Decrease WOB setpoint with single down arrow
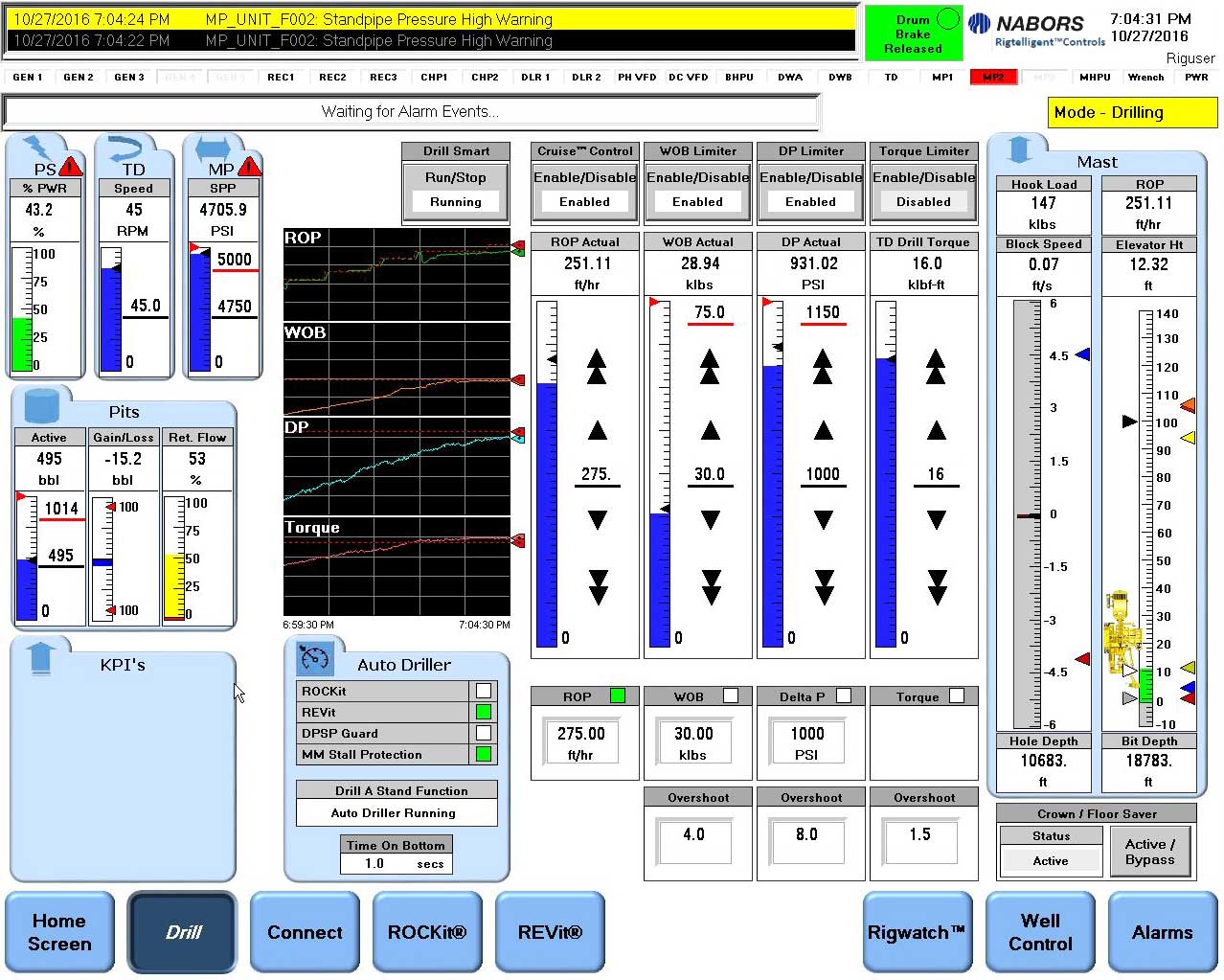 pos(710,520)
